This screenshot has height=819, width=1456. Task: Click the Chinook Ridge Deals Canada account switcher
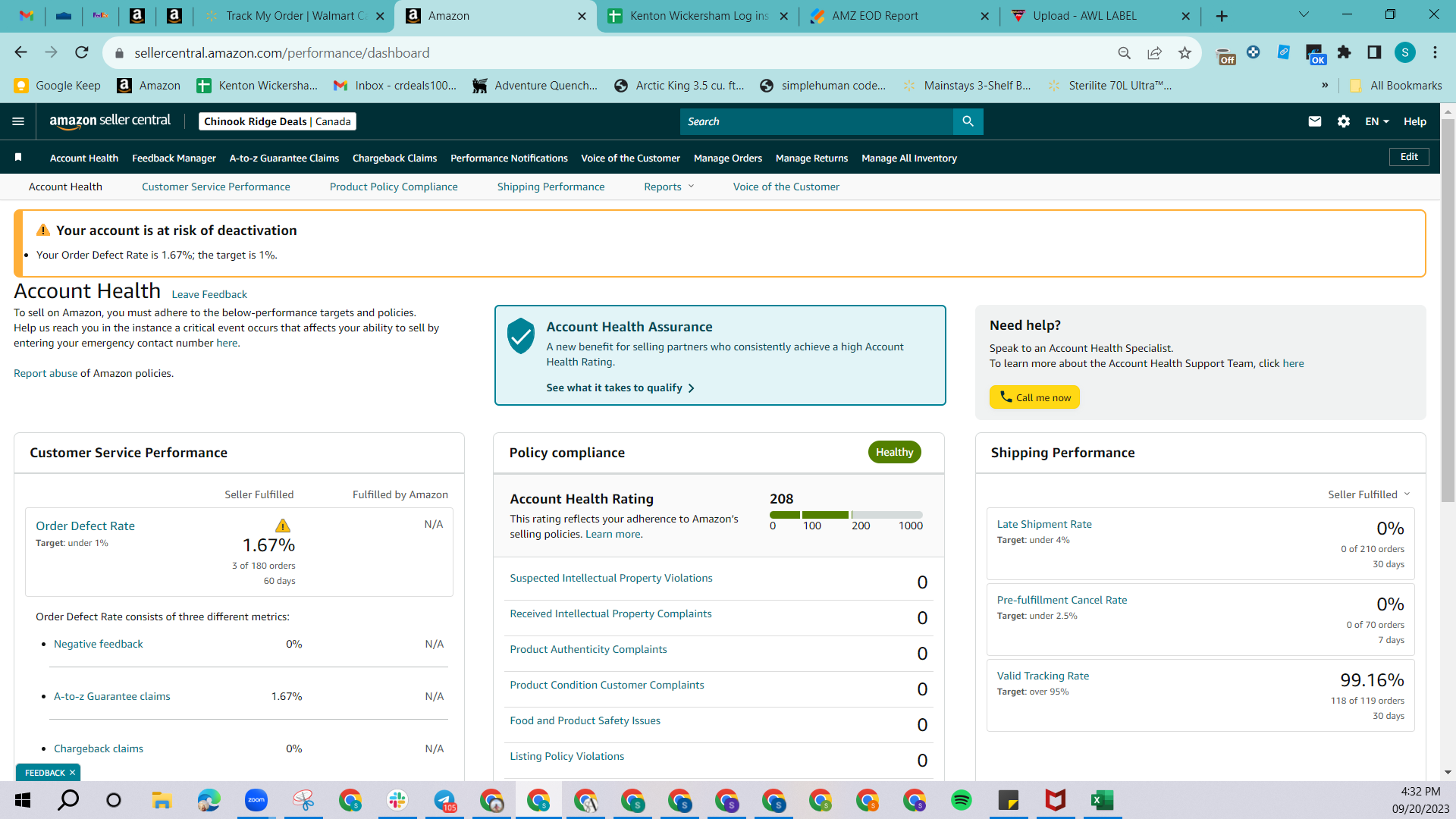[278, 121]
